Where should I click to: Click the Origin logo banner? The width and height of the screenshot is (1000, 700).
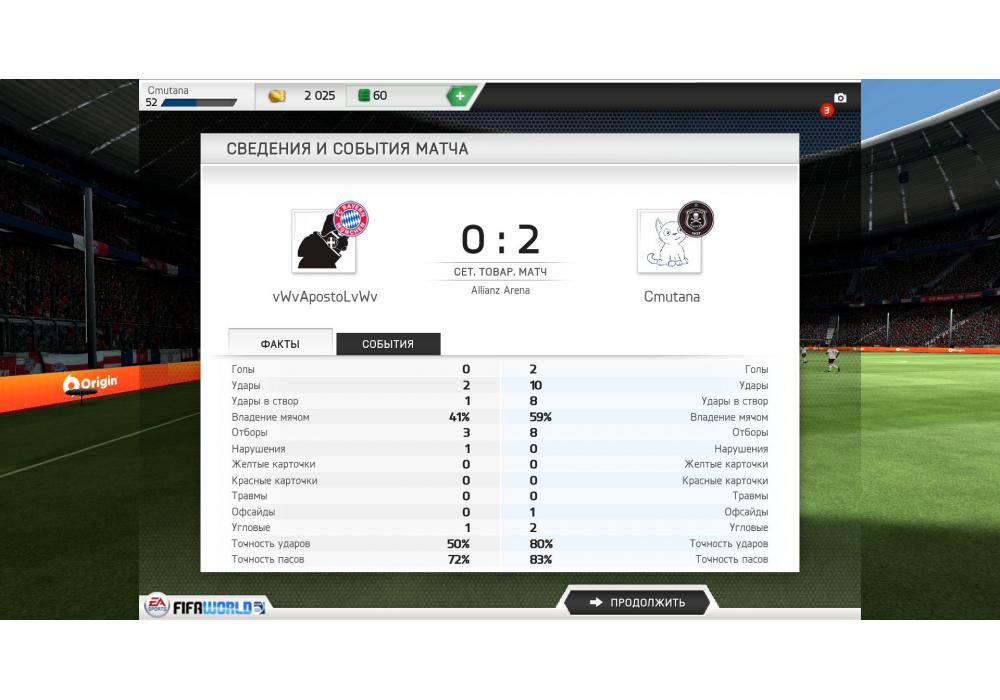point(90,383)
